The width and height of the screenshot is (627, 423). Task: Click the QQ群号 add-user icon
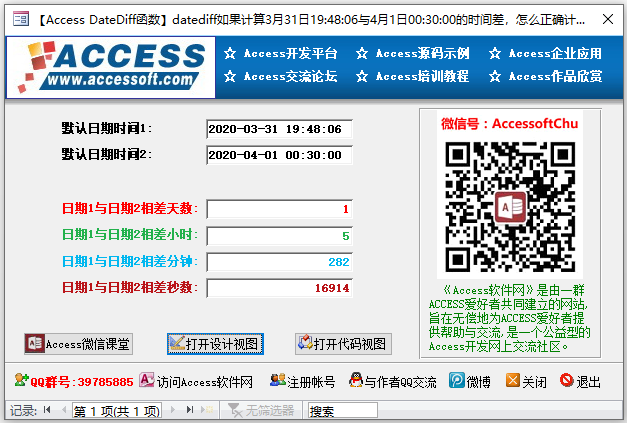point(22,380)
